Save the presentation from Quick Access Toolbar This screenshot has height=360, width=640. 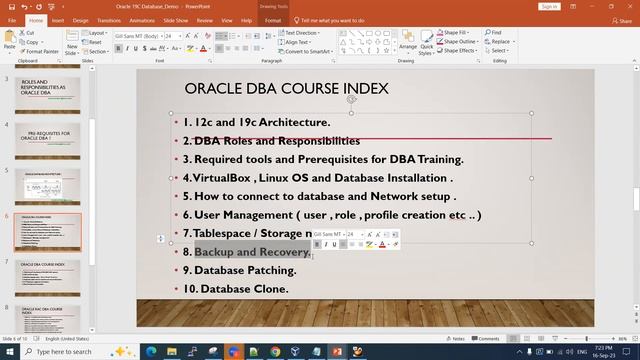pos(12,7)
